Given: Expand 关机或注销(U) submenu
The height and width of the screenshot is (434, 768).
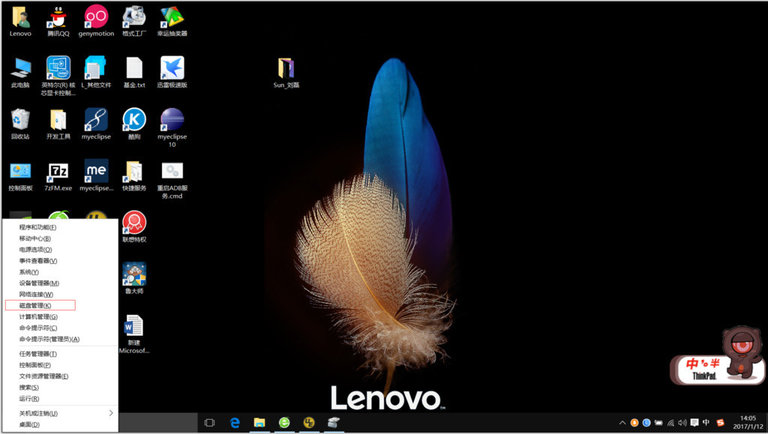Looking at the screenshot, I should click(x=60, y=413).
